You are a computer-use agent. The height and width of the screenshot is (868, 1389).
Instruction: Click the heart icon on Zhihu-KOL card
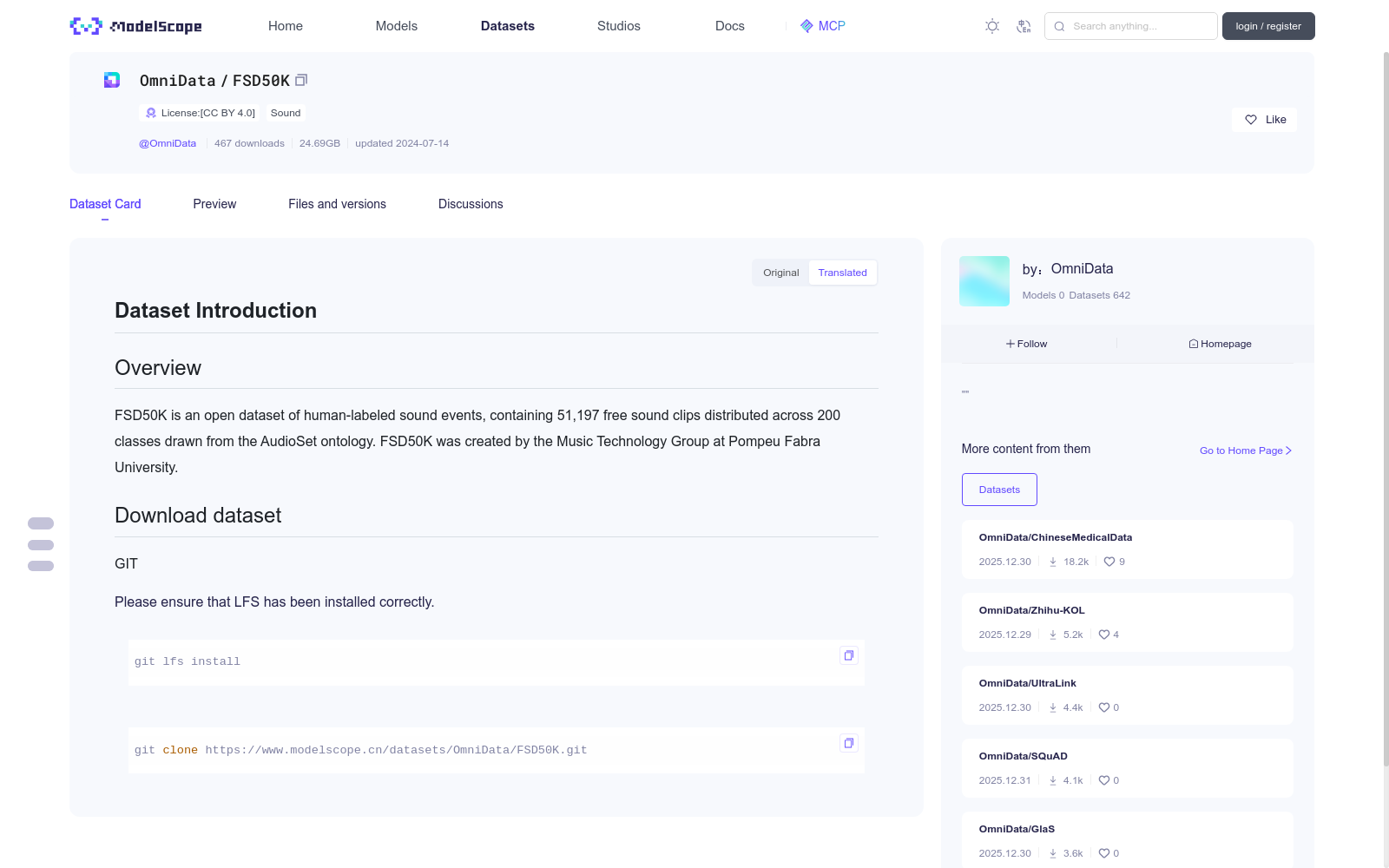point(1104,635)
